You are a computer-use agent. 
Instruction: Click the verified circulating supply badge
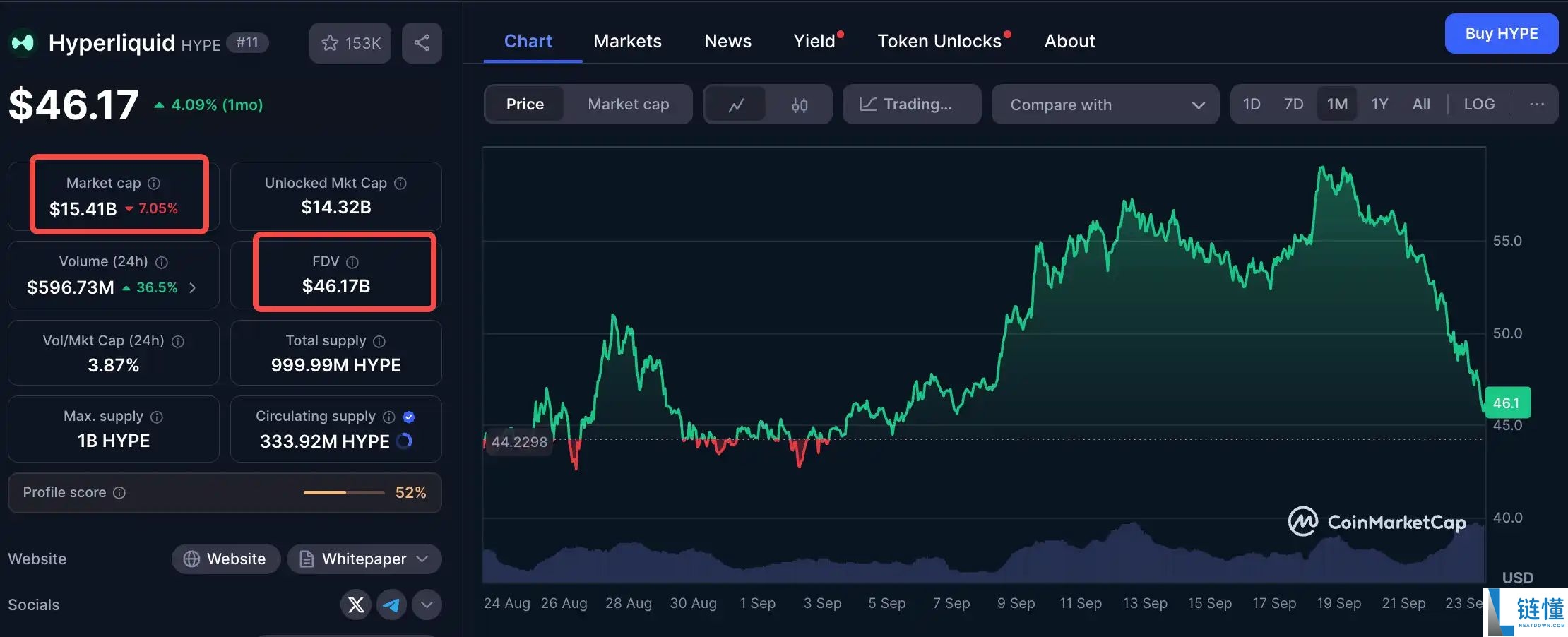click(409, 417)
